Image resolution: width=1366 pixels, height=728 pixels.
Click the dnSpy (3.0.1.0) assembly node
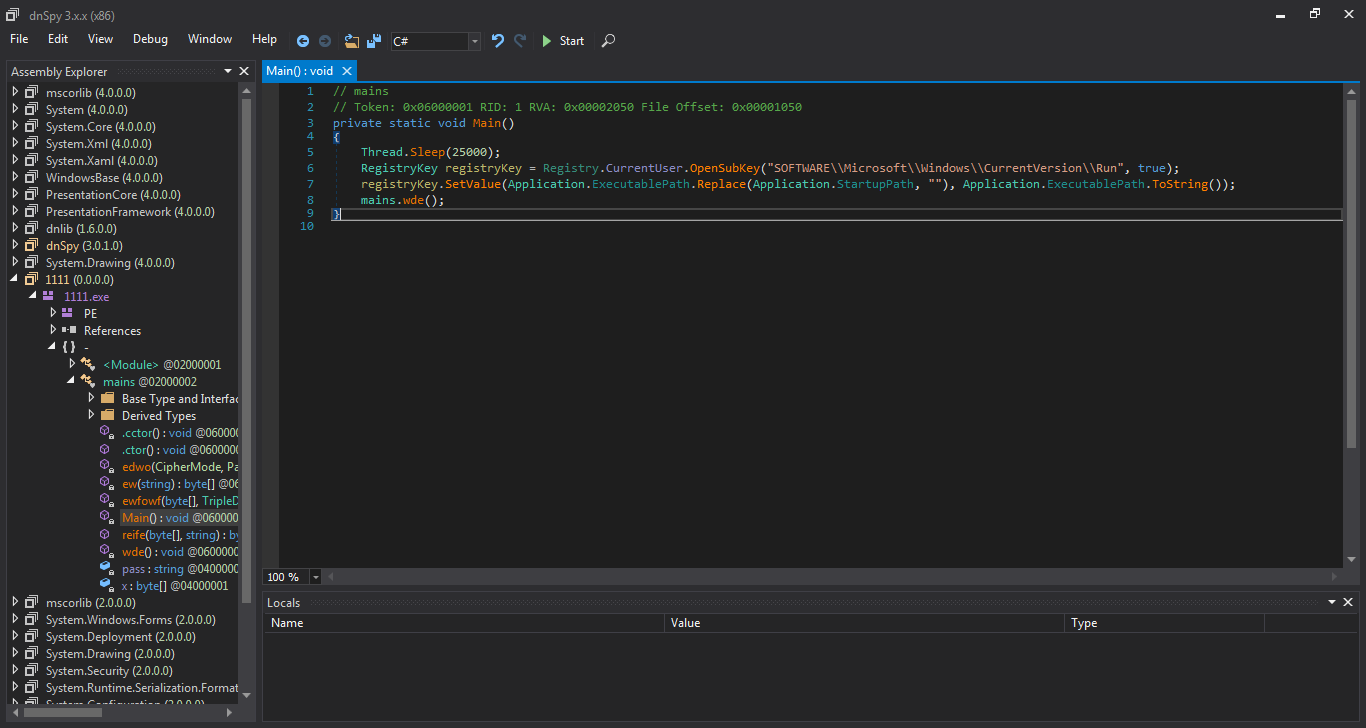pos(84,245)
